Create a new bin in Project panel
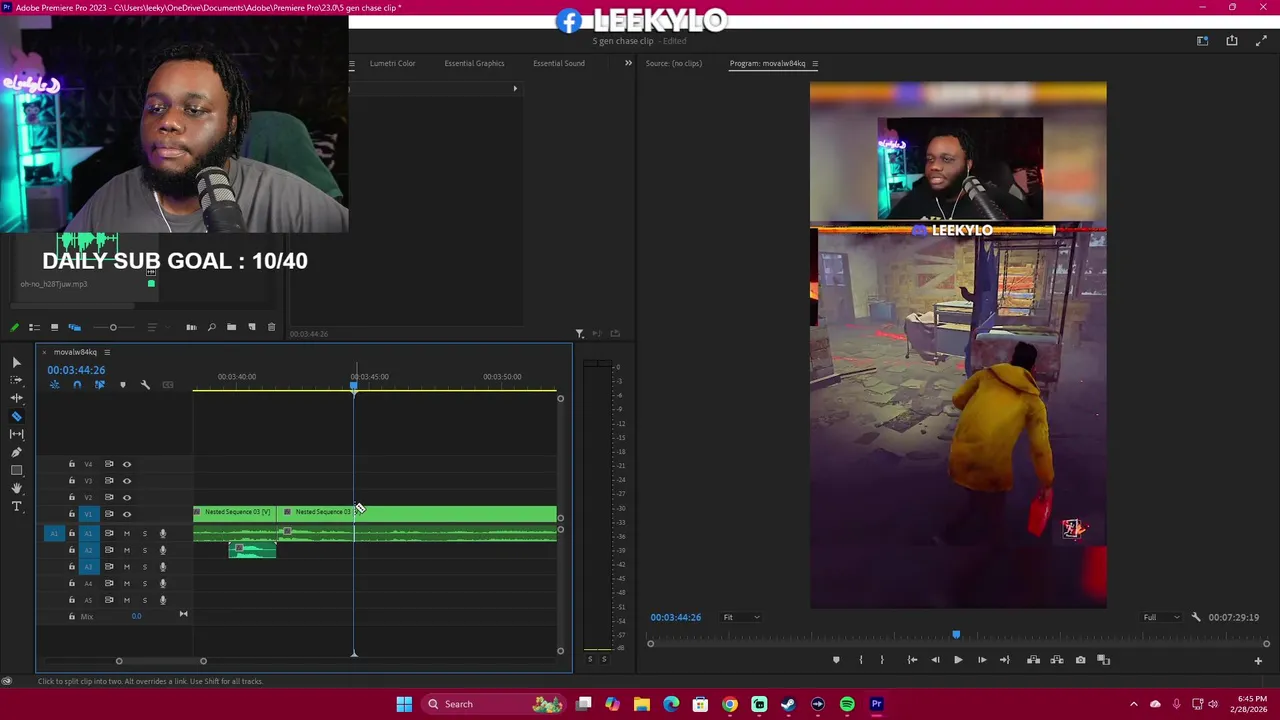The image size is (1280, 720). (x=231, y=327)
